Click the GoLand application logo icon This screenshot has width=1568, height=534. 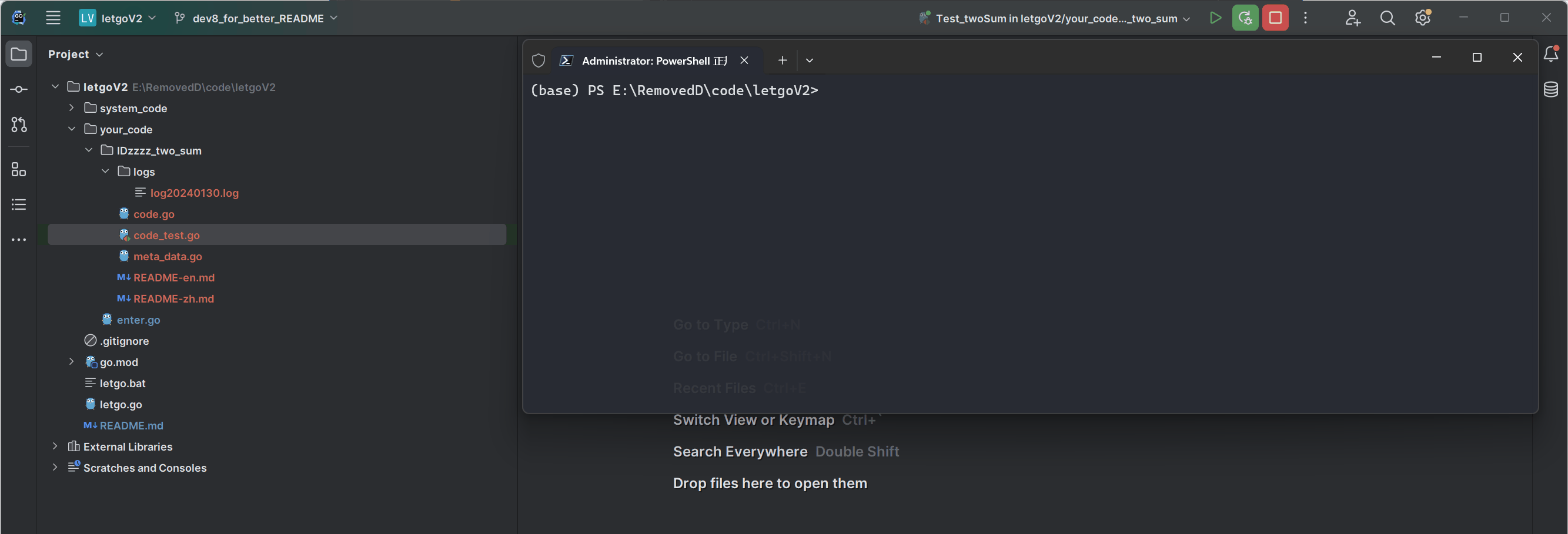click(19, 18)
